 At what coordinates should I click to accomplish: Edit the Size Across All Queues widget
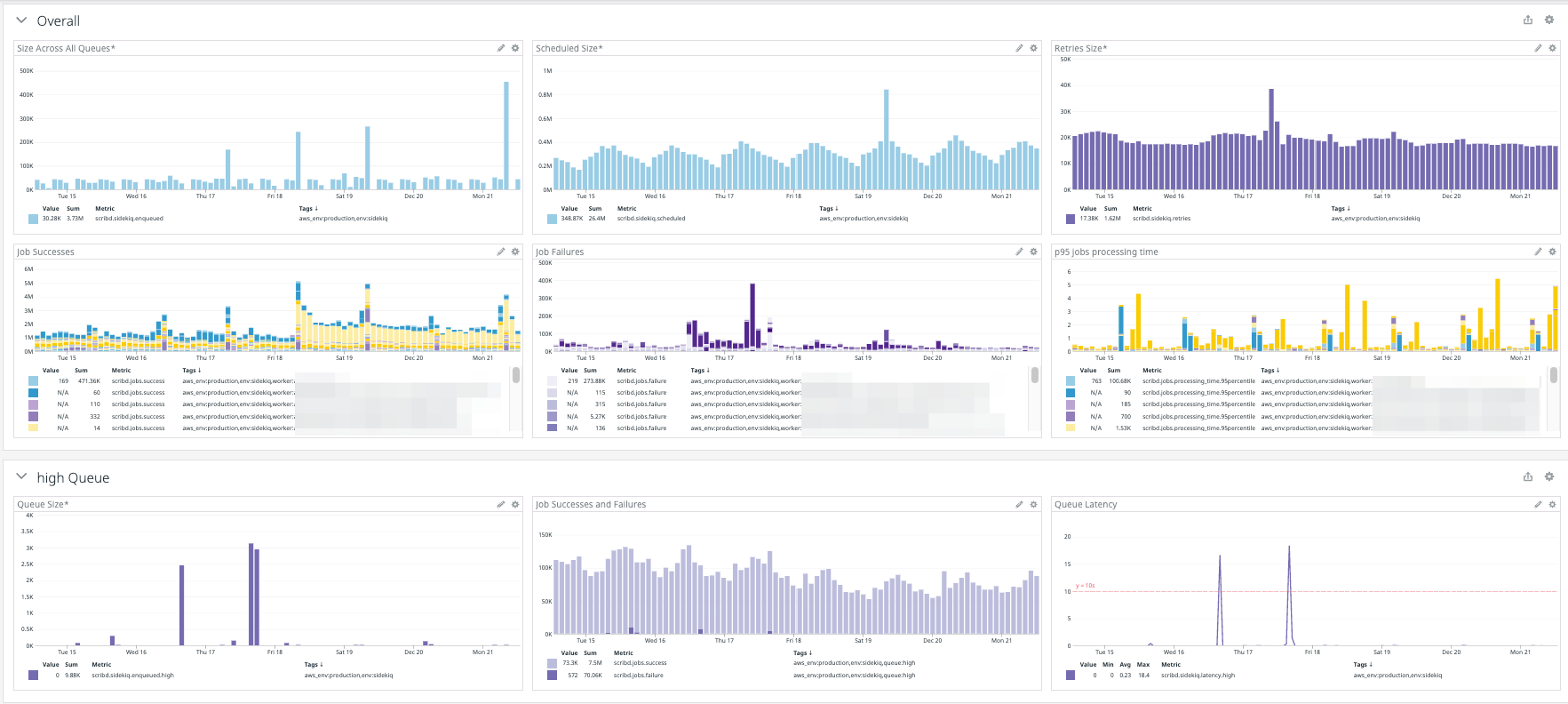(501, 48)
